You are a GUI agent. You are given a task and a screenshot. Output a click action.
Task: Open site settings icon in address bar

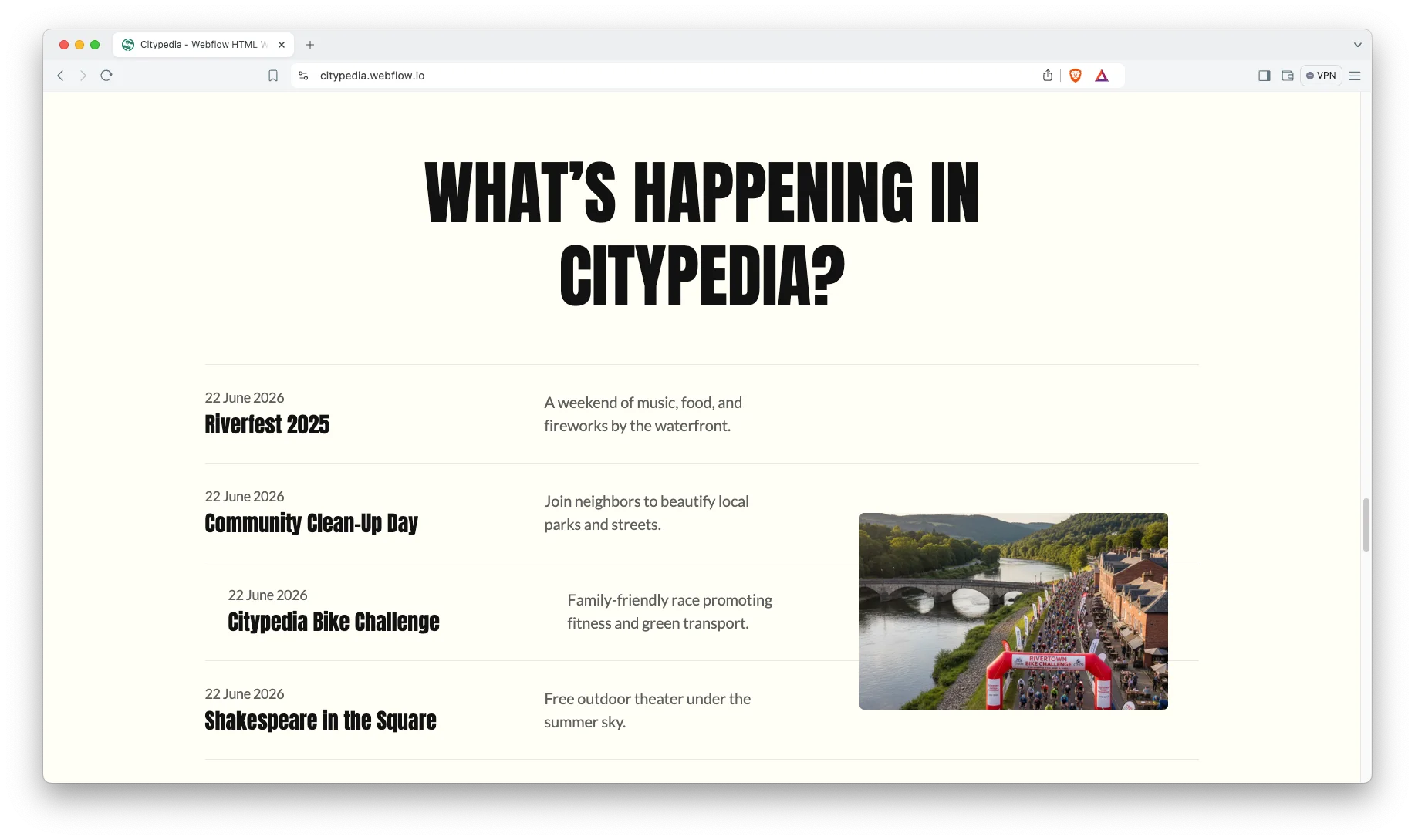303,76
